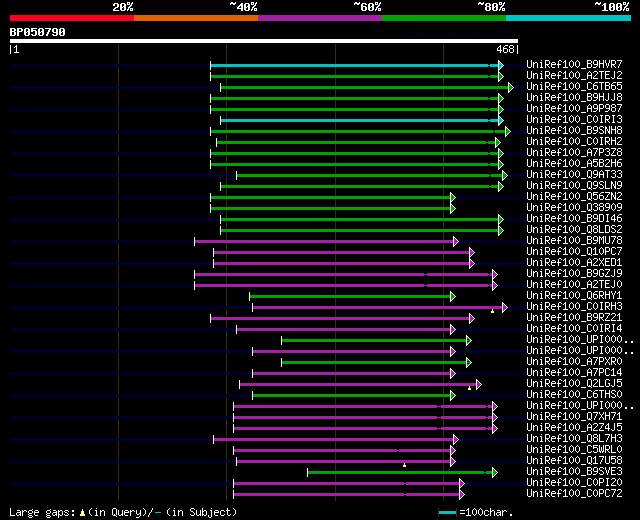640x520 pixels.
Task: Click the purple alignment bar for A7PC14
Action: (x=351, y=373)
